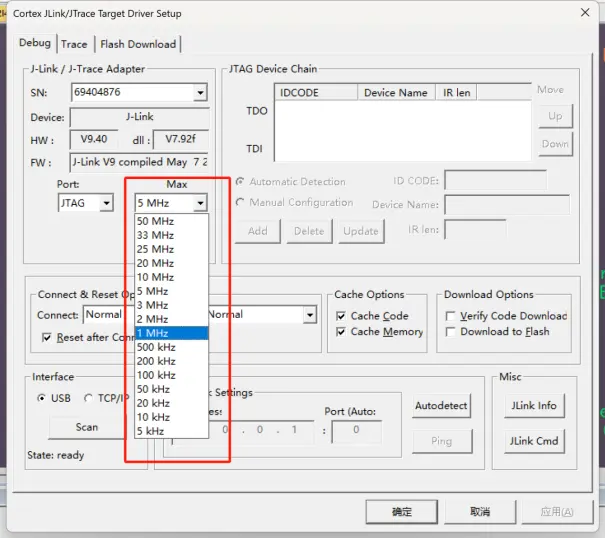Viewport: 606px width, 539px height.
Task: Select 50 MHz from the list
Action: click(171, 221)
